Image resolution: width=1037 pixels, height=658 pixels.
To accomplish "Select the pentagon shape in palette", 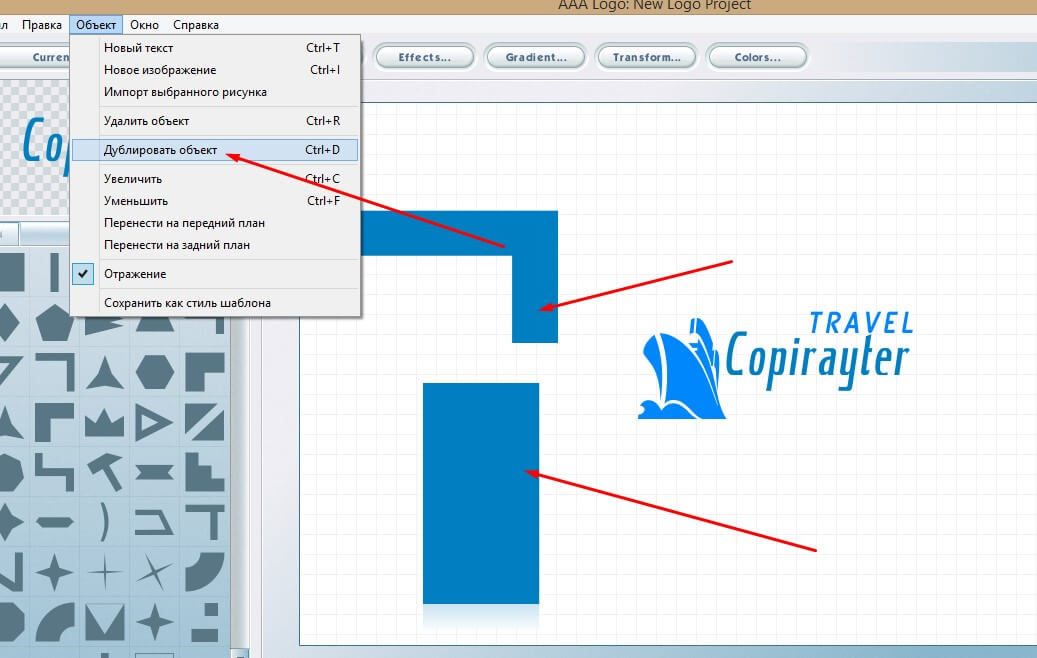I will point(54,323).
